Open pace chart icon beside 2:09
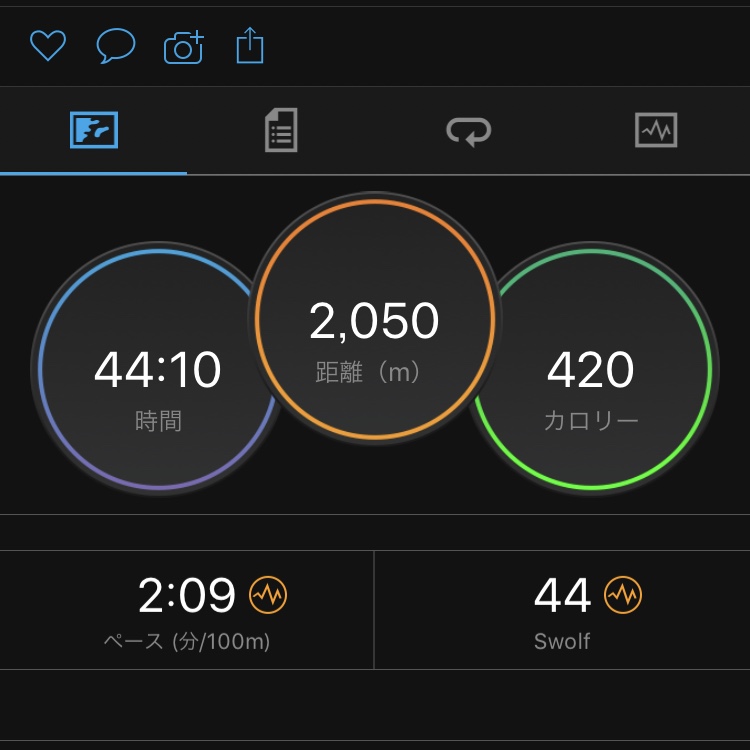The image size is (750, 750). coord(268,595)
